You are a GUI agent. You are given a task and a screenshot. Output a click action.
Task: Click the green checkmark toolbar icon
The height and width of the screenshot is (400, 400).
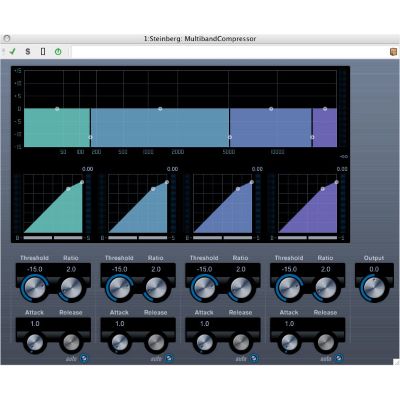coord(12,52)
